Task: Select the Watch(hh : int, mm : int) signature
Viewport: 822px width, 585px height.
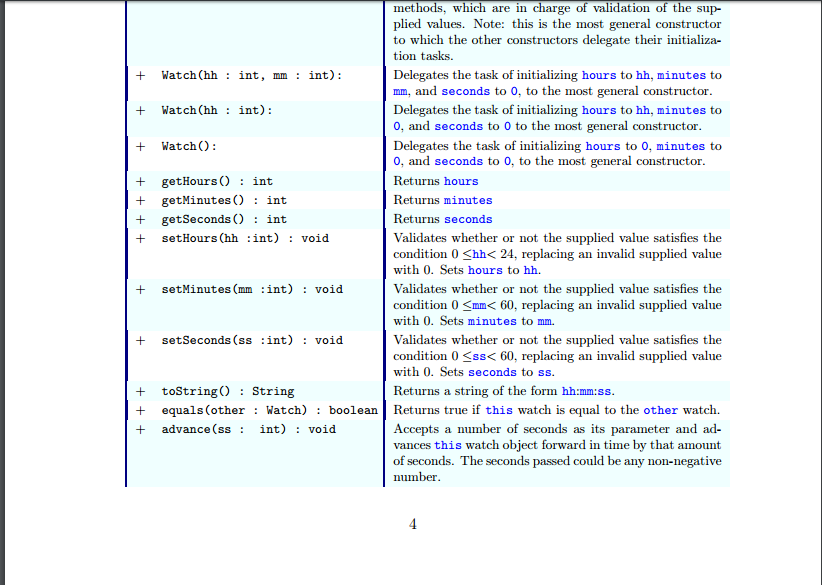Action: point(249,74)
